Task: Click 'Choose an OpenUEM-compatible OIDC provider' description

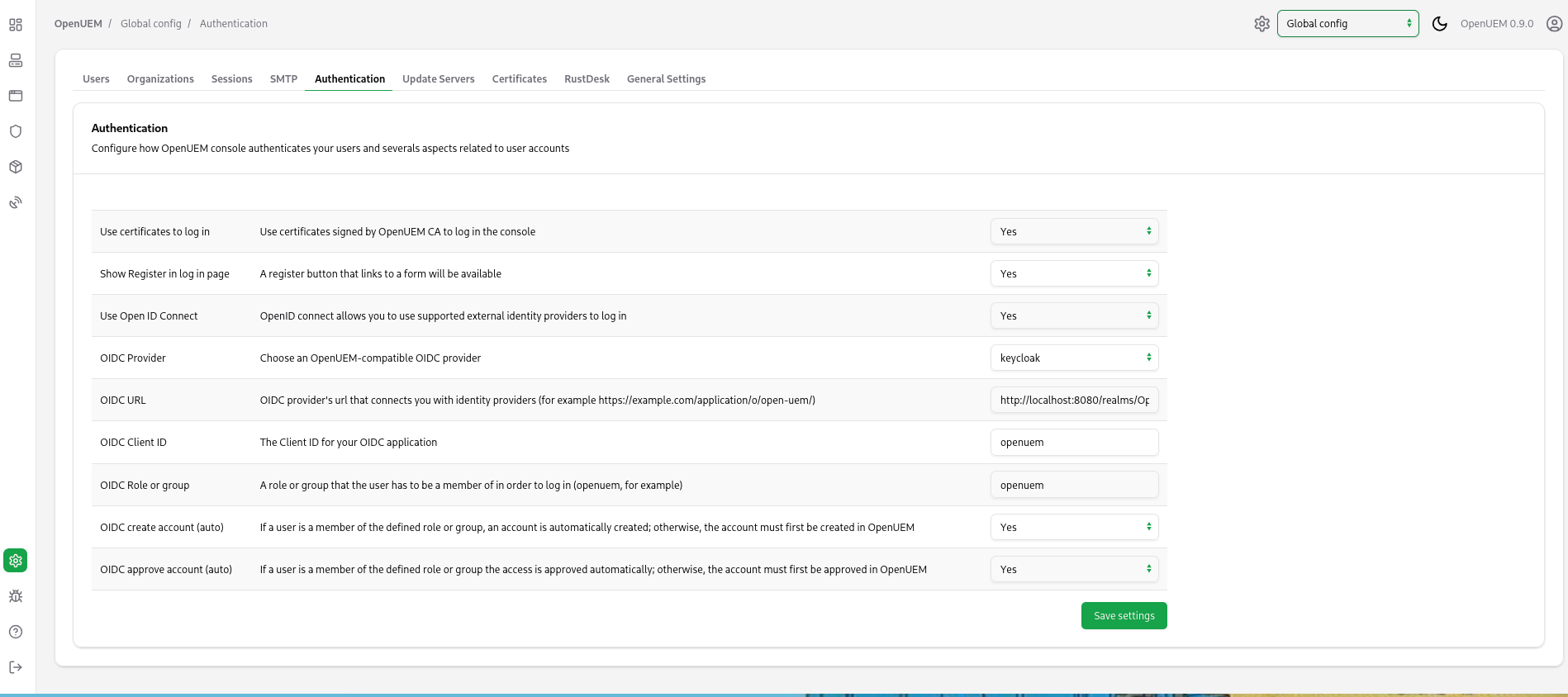Action: pos(370,358)
